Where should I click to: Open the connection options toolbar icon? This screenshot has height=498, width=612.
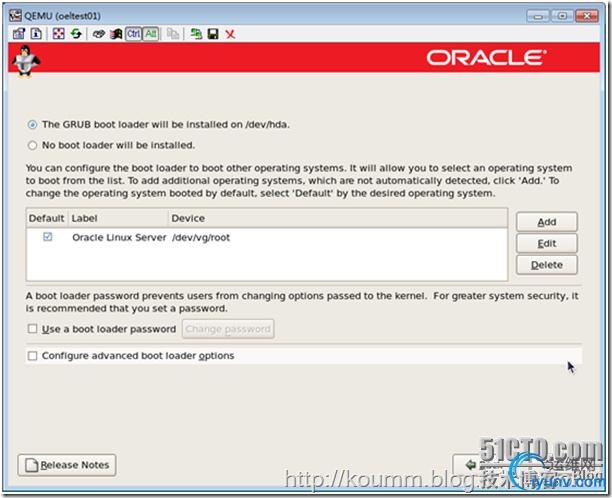click(x=18, y=34)
